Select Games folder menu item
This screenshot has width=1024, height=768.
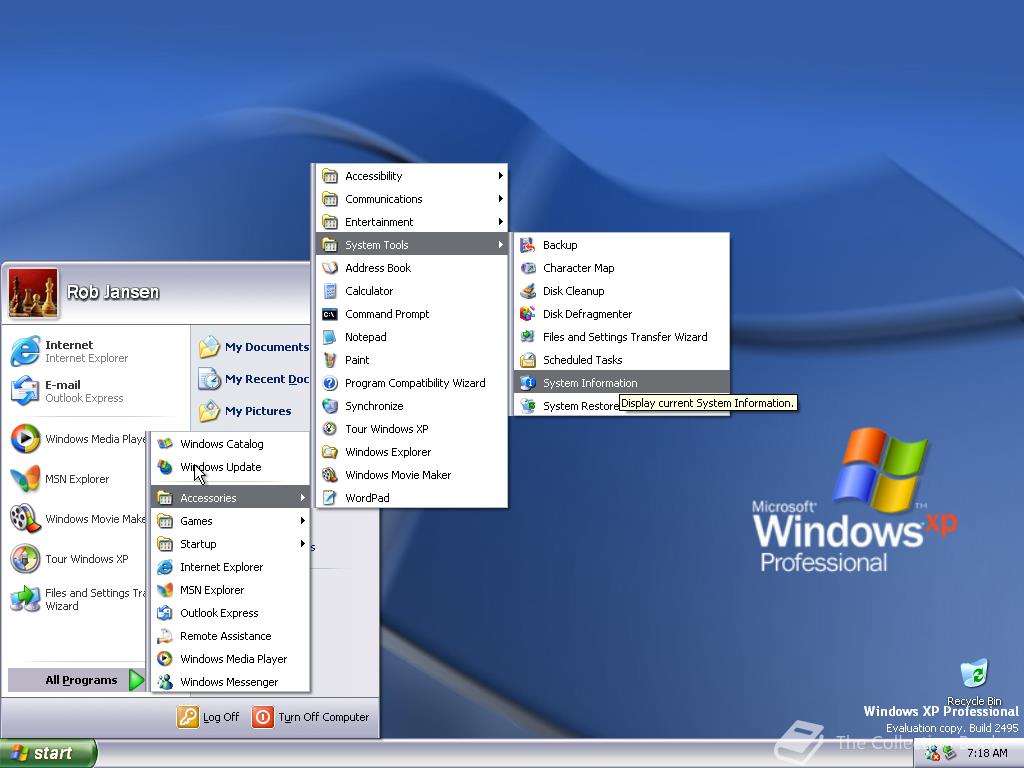click(x=230, y=520)
